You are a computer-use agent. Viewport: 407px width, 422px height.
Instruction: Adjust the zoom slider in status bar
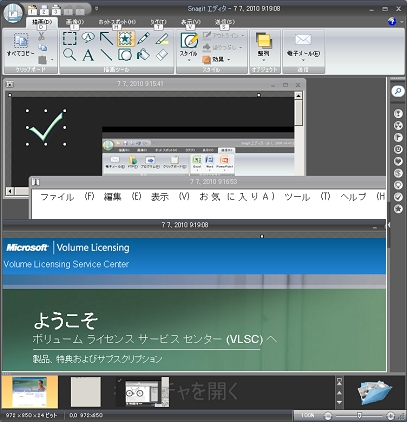coord(359,416)
